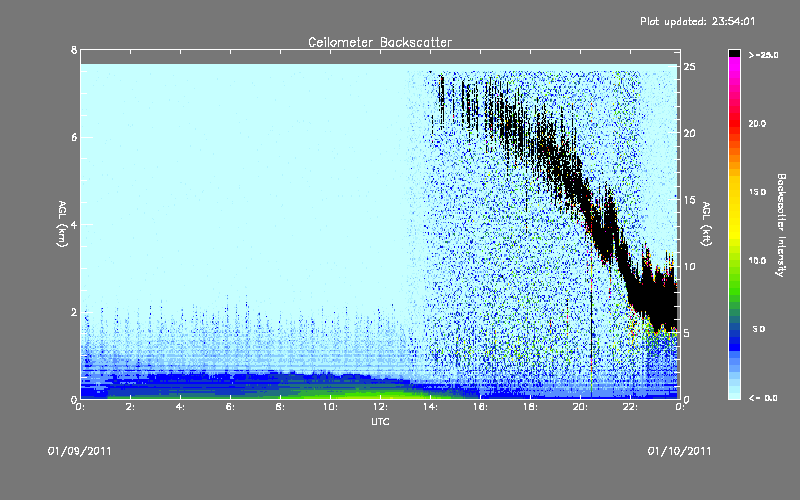Click the left 'AGL (km)' axis label
Image resolution: width=800 pixels, height=500 pixels.
coord(62,224)
